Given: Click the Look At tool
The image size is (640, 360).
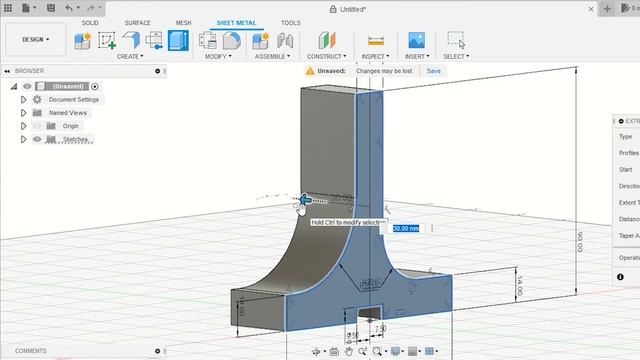Looking at the screenshot, I should click(334, 351).
